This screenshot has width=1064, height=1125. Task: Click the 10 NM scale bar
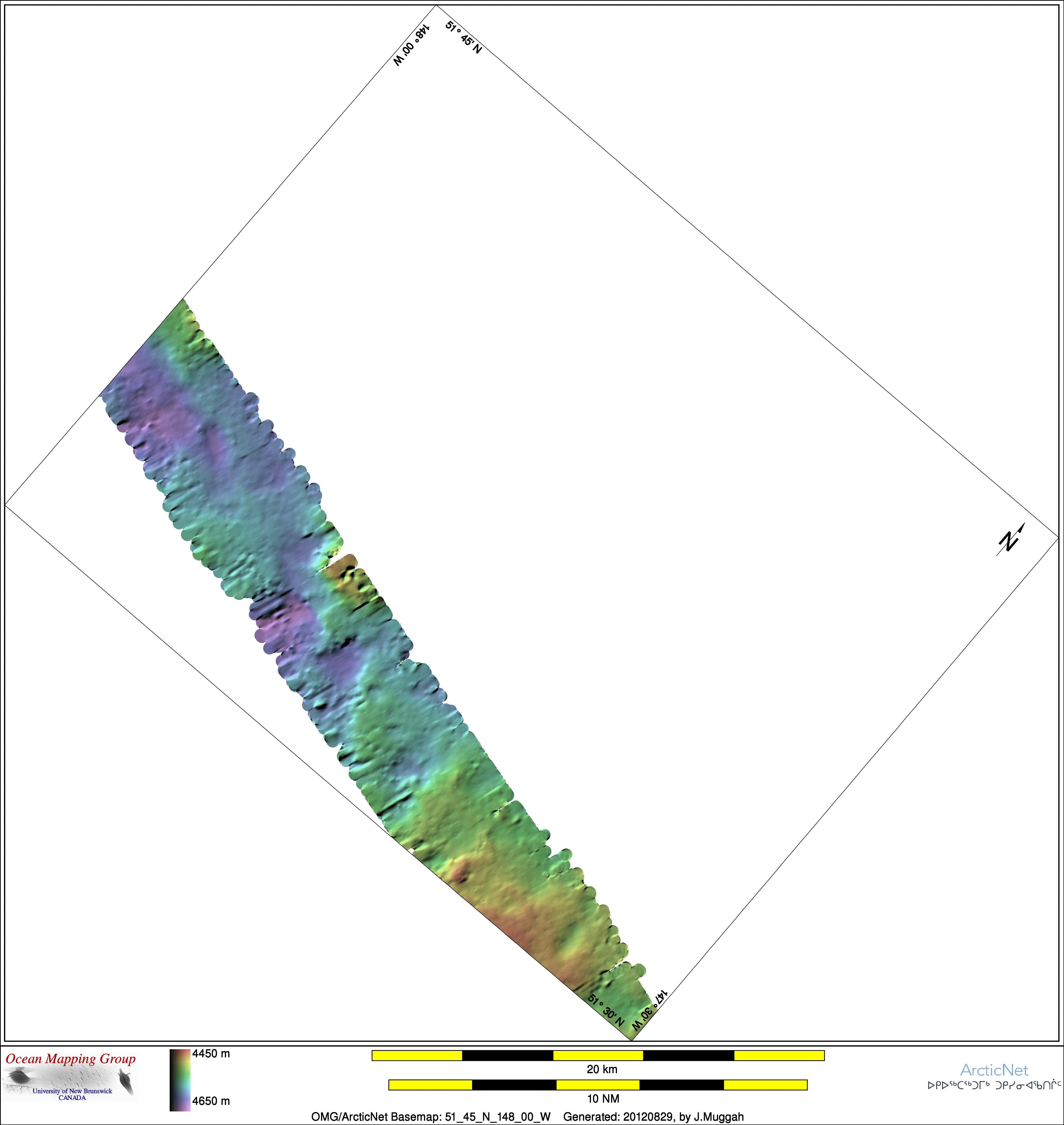[x=598, y=1085]
